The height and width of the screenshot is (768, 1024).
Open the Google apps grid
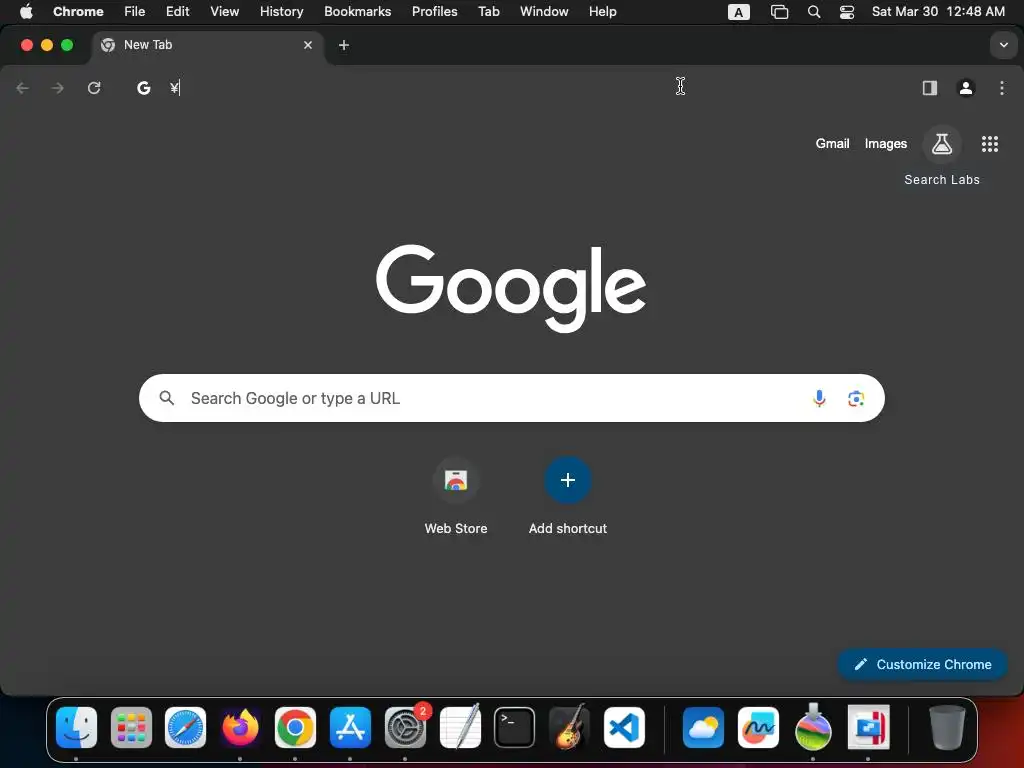989,144
